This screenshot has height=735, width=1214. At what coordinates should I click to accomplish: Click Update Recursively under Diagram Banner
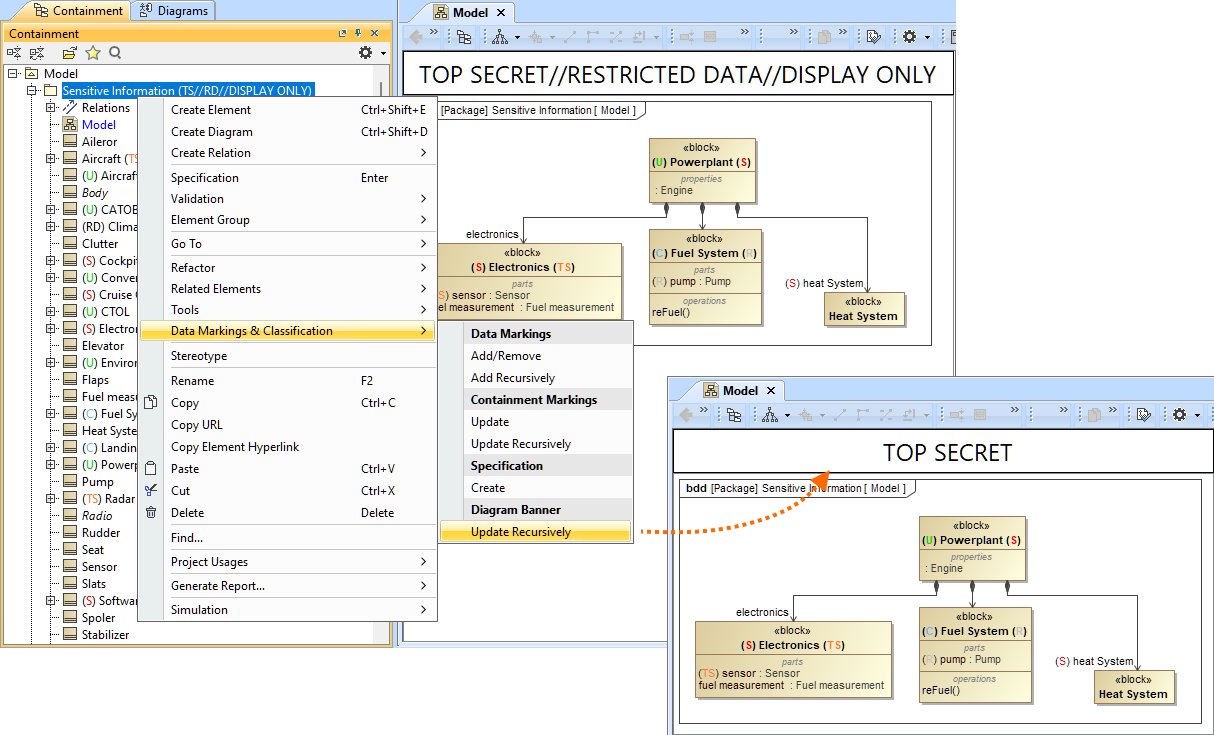pos(536,532)
